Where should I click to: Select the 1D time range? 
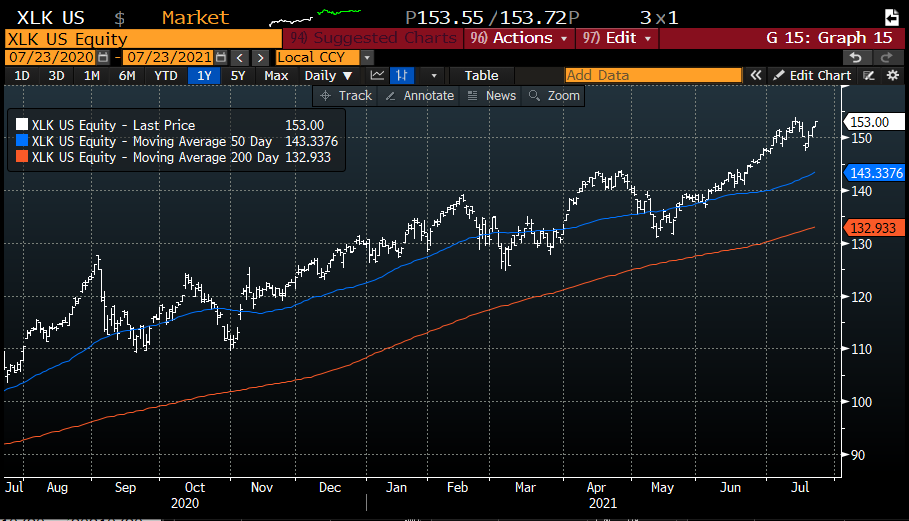[22, 75]
